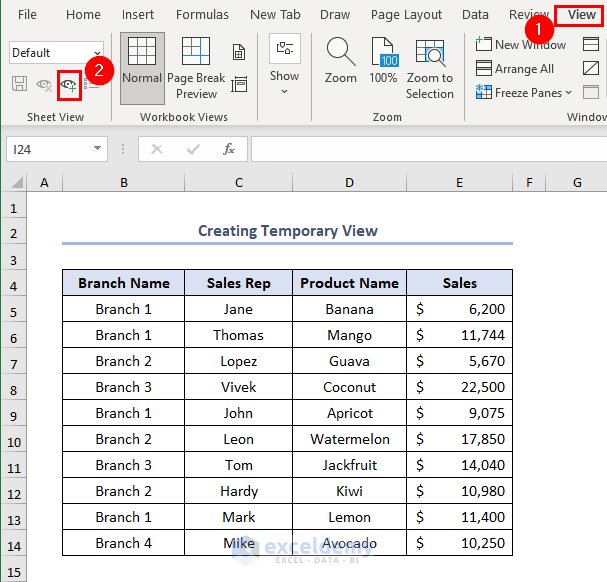607x582 pixels.
Task: Select column D header
Action: click(x=349, y=182)
